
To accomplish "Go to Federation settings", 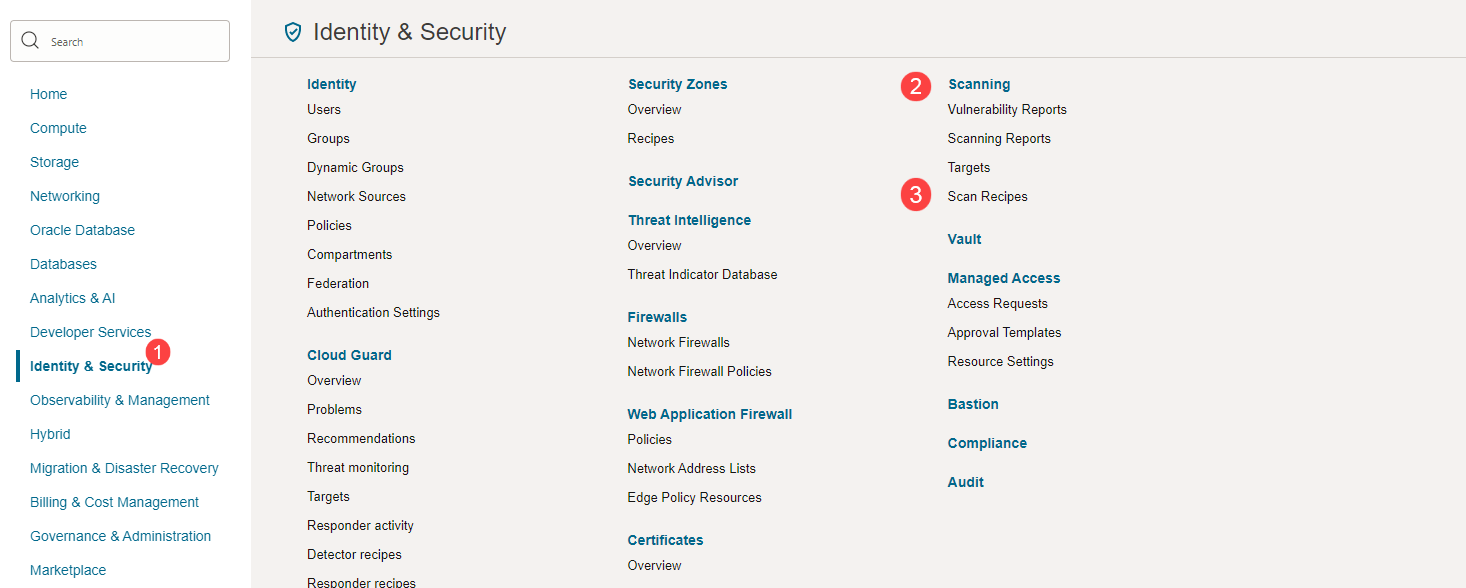I will click(x=338, y=283).
